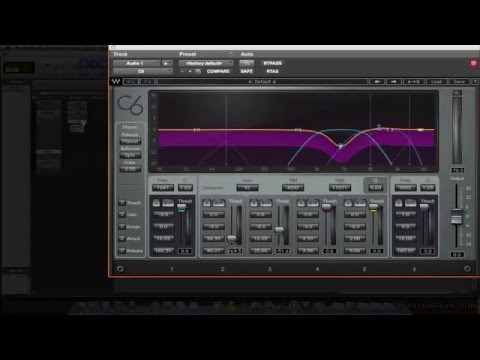
Task: Click Load button in Waves toolbar
Action: pos(436,81)
